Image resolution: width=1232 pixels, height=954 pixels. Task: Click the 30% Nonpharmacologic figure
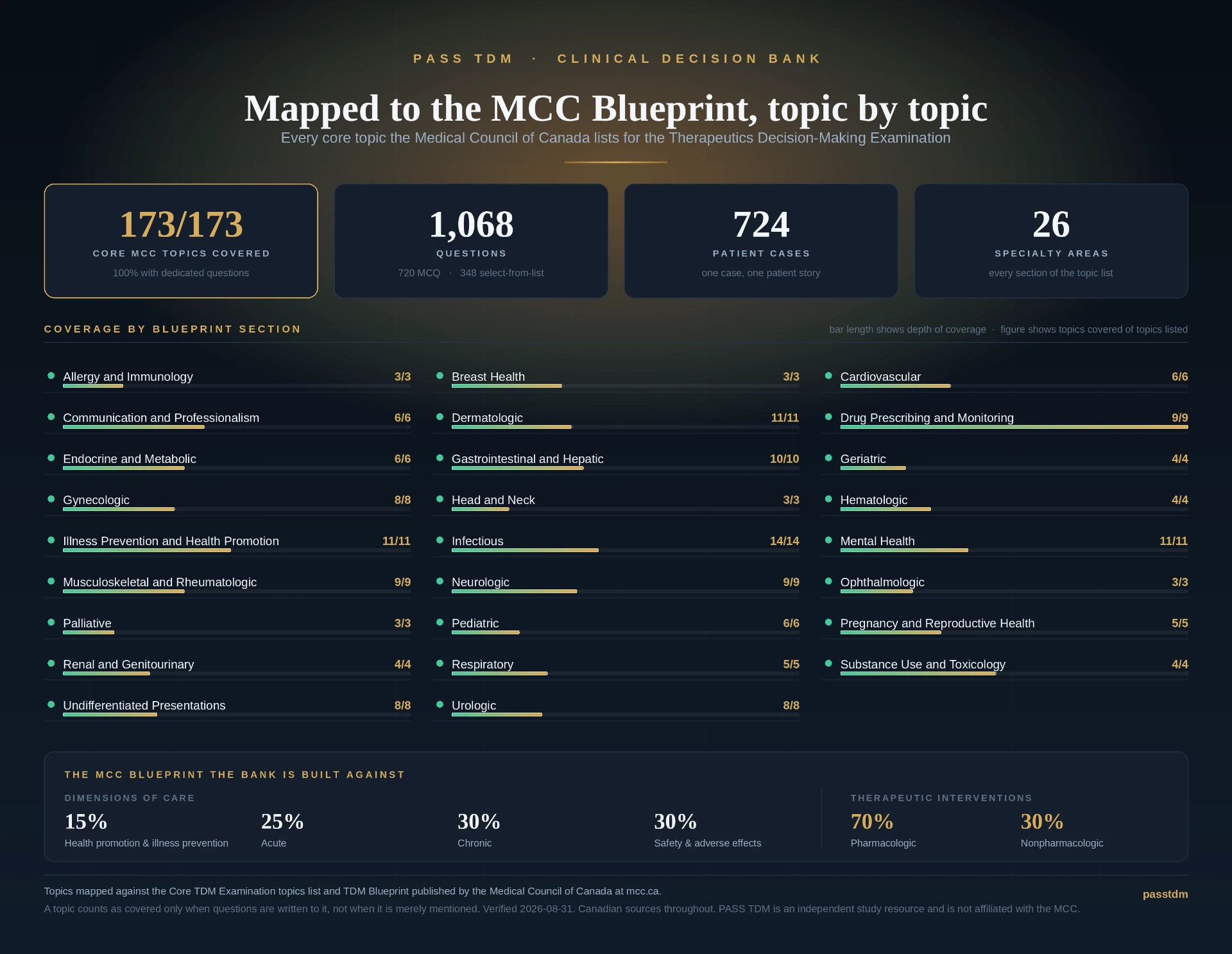[x=1042, y=822]
